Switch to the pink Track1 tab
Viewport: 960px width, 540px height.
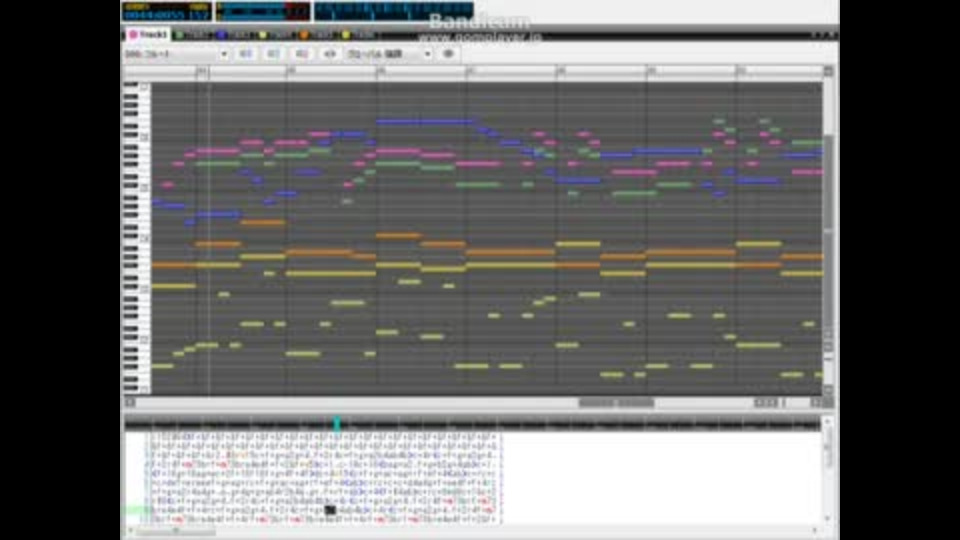coord(148,35)
